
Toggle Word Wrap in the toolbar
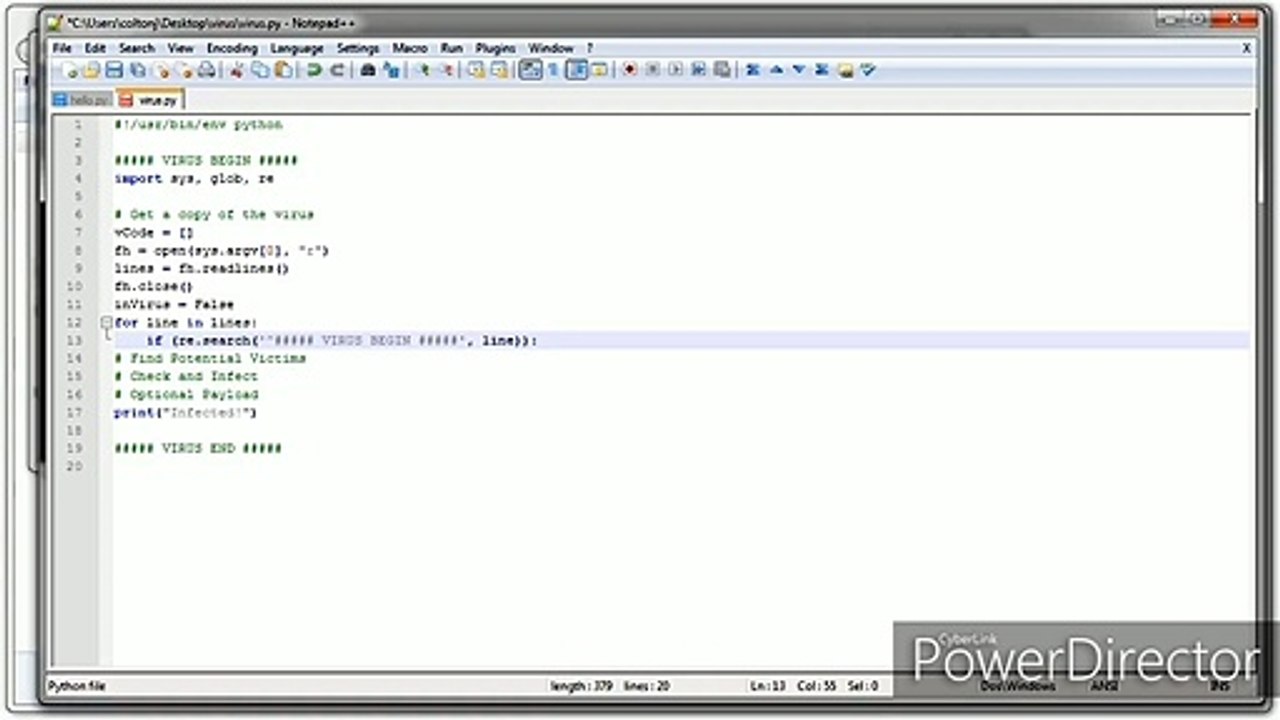coord(530,70)
